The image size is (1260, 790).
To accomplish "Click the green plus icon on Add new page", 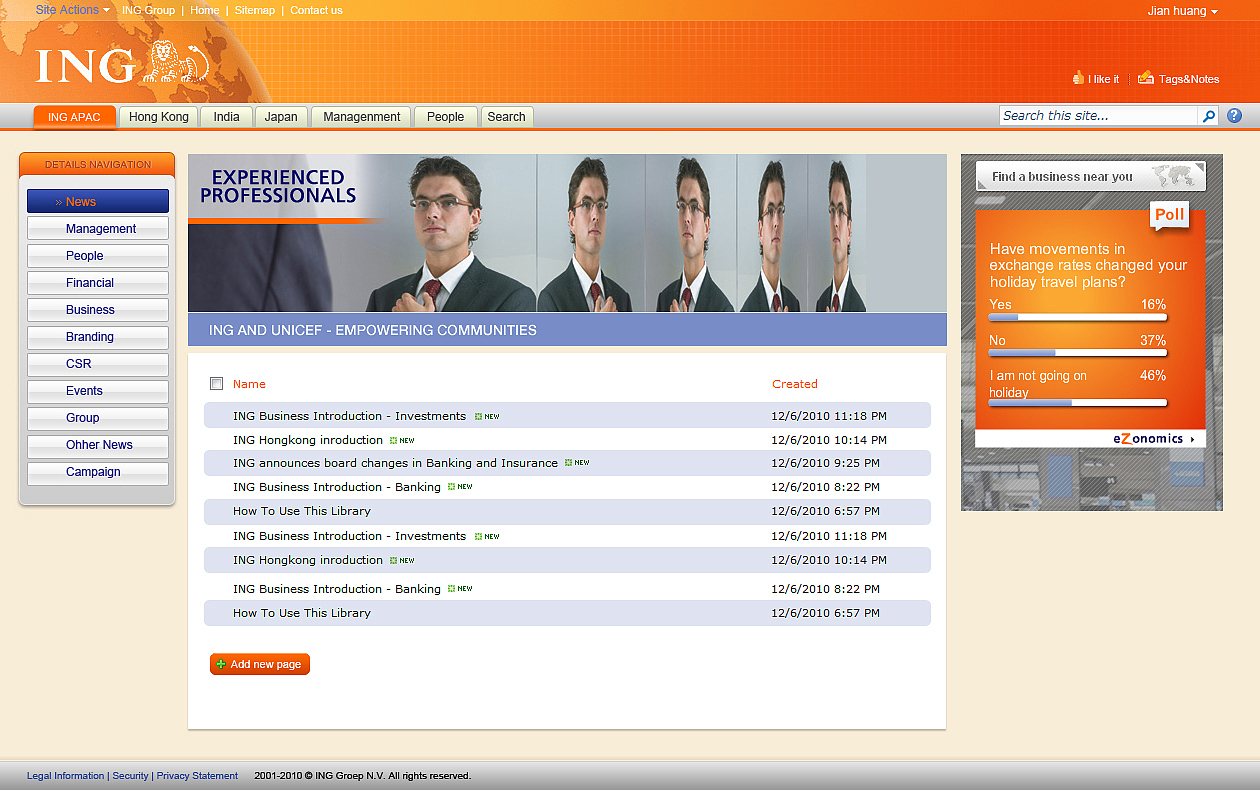I will point(221,664).
